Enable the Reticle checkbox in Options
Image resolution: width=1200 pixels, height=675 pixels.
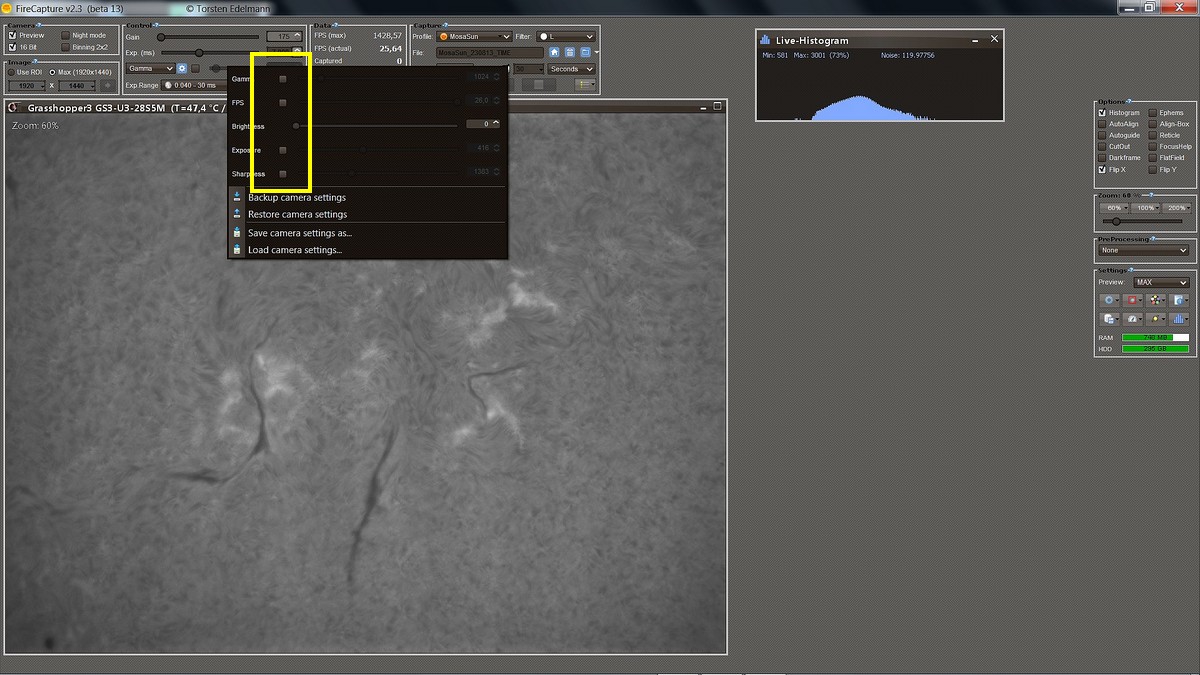click(1153, 135)
